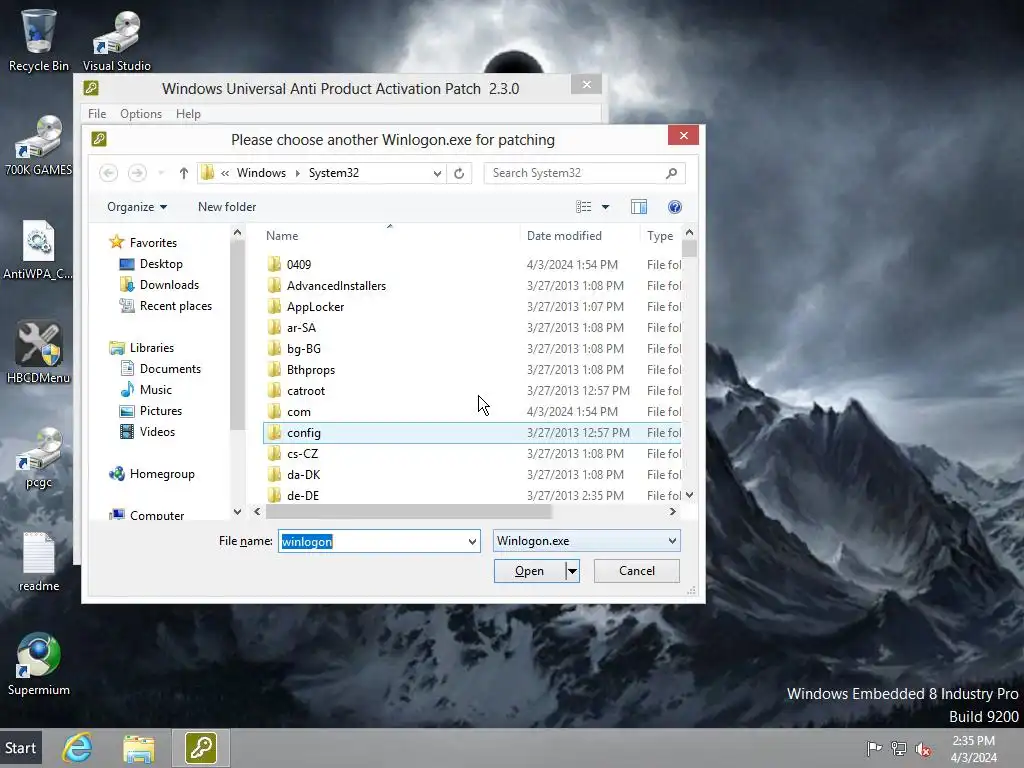Show the preview pane icon
The width and height of the screenshot is (1024, 768).
tap(639, 207)
